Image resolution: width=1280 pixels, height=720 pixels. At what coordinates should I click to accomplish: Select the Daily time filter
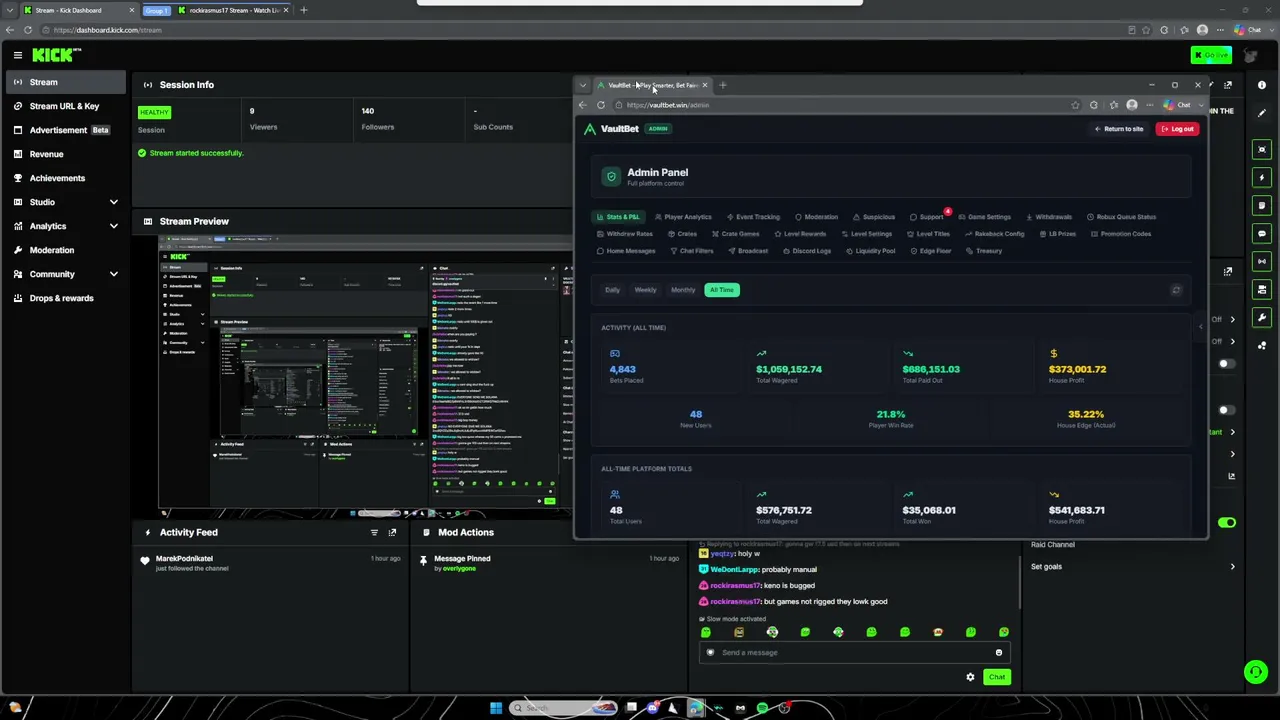(x=612, y=290)
